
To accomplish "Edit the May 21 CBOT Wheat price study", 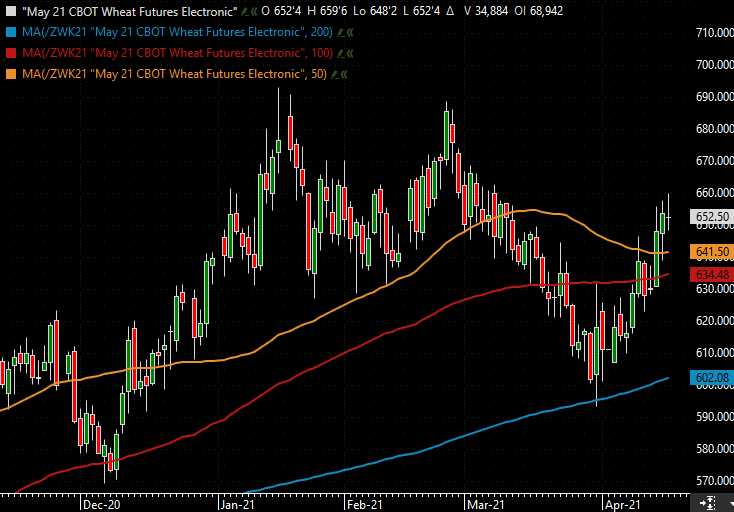I will tap(244, 11).
